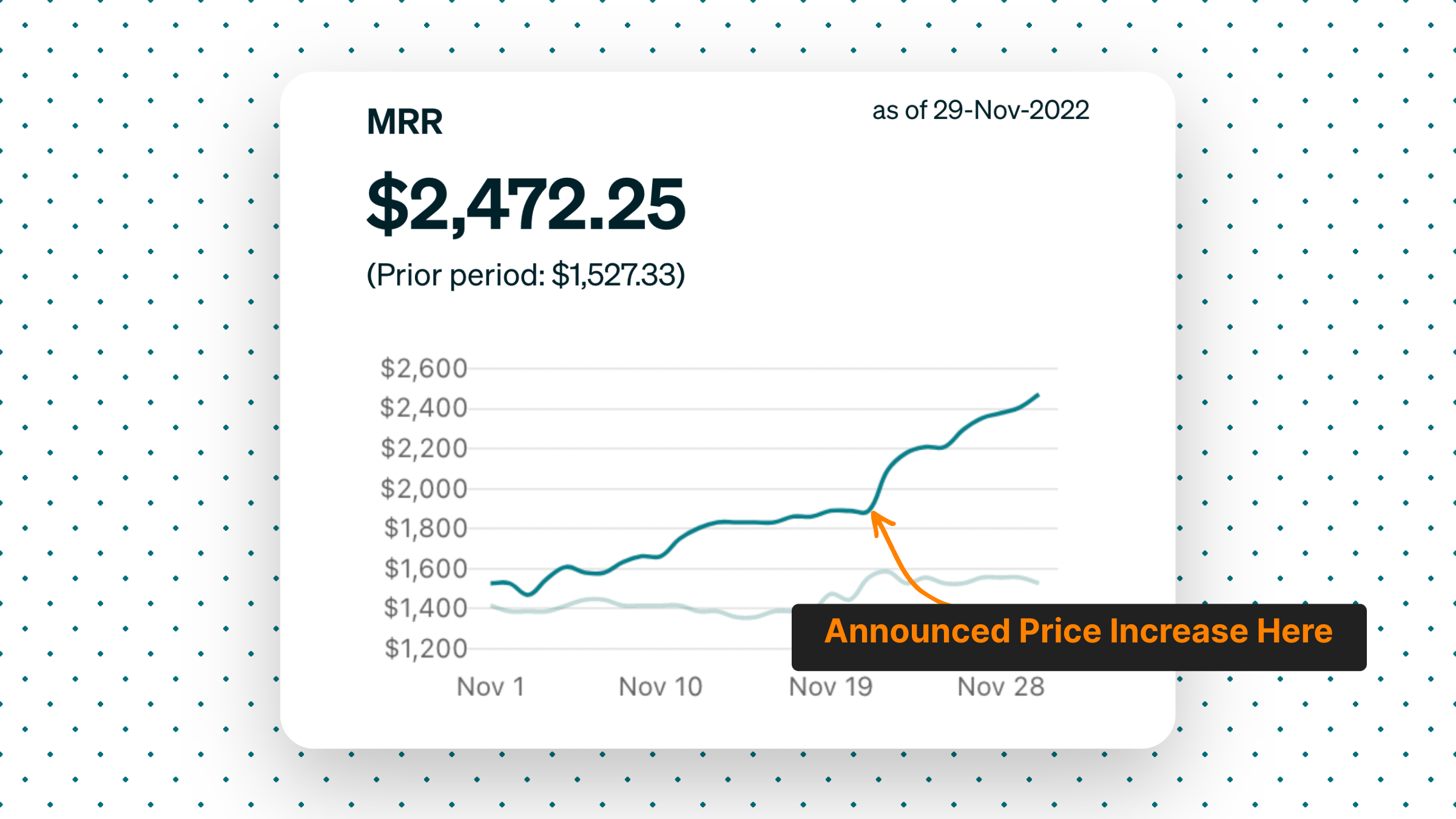Click the $2,472.25 MRR value
The height and width of the screenshot is (819, 1456).
pyautogui.click(x=526, y=204)
